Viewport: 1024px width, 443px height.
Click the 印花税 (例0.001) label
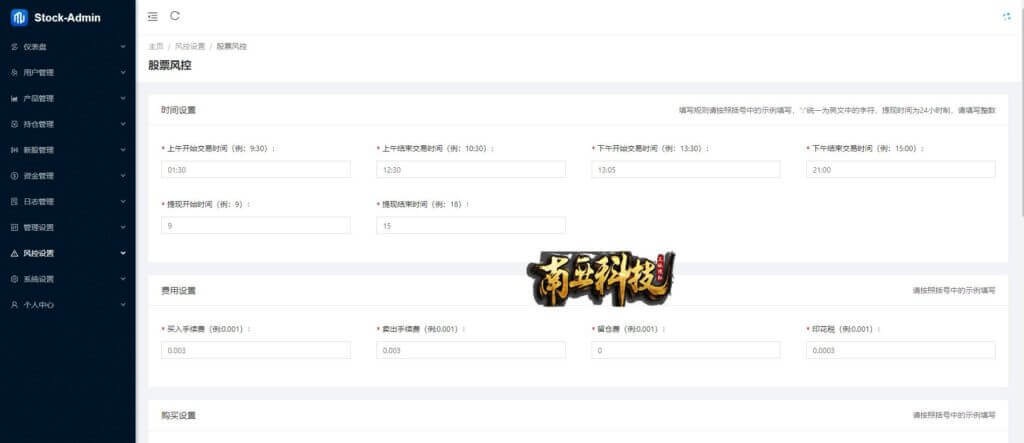(842, 329)
